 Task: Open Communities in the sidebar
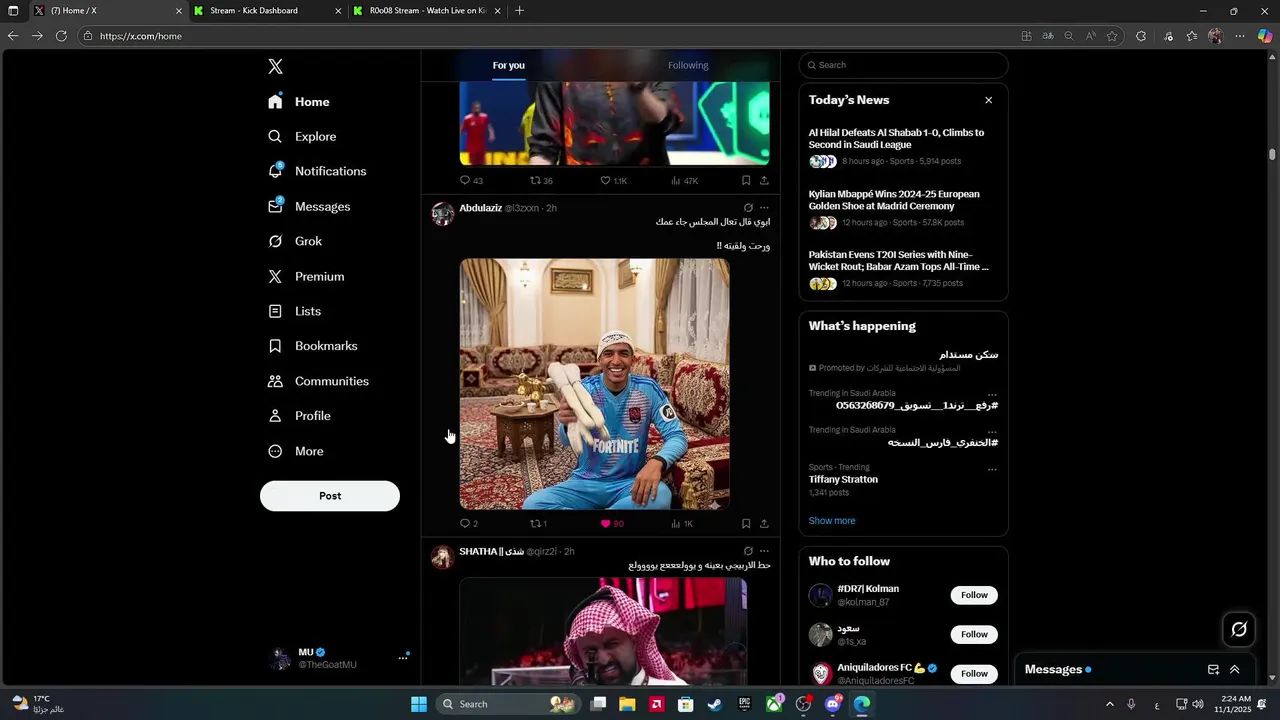(318, 381)
